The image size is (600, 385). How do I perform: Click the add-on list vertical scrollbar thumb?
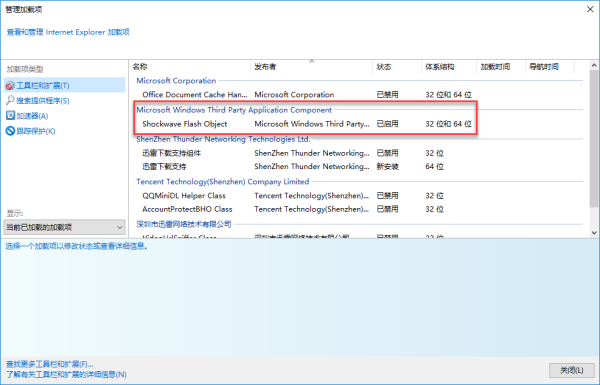pos(594,139)
